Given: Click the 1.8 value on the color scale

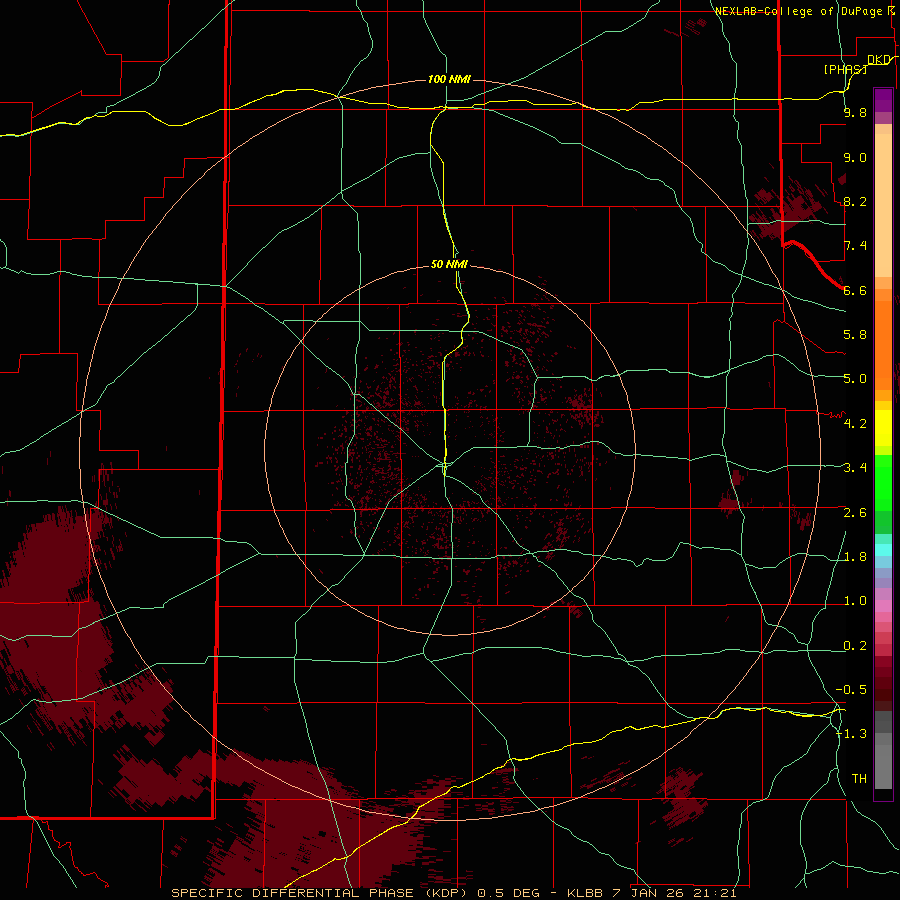Looking at the screenshot, I should point(855,557).
